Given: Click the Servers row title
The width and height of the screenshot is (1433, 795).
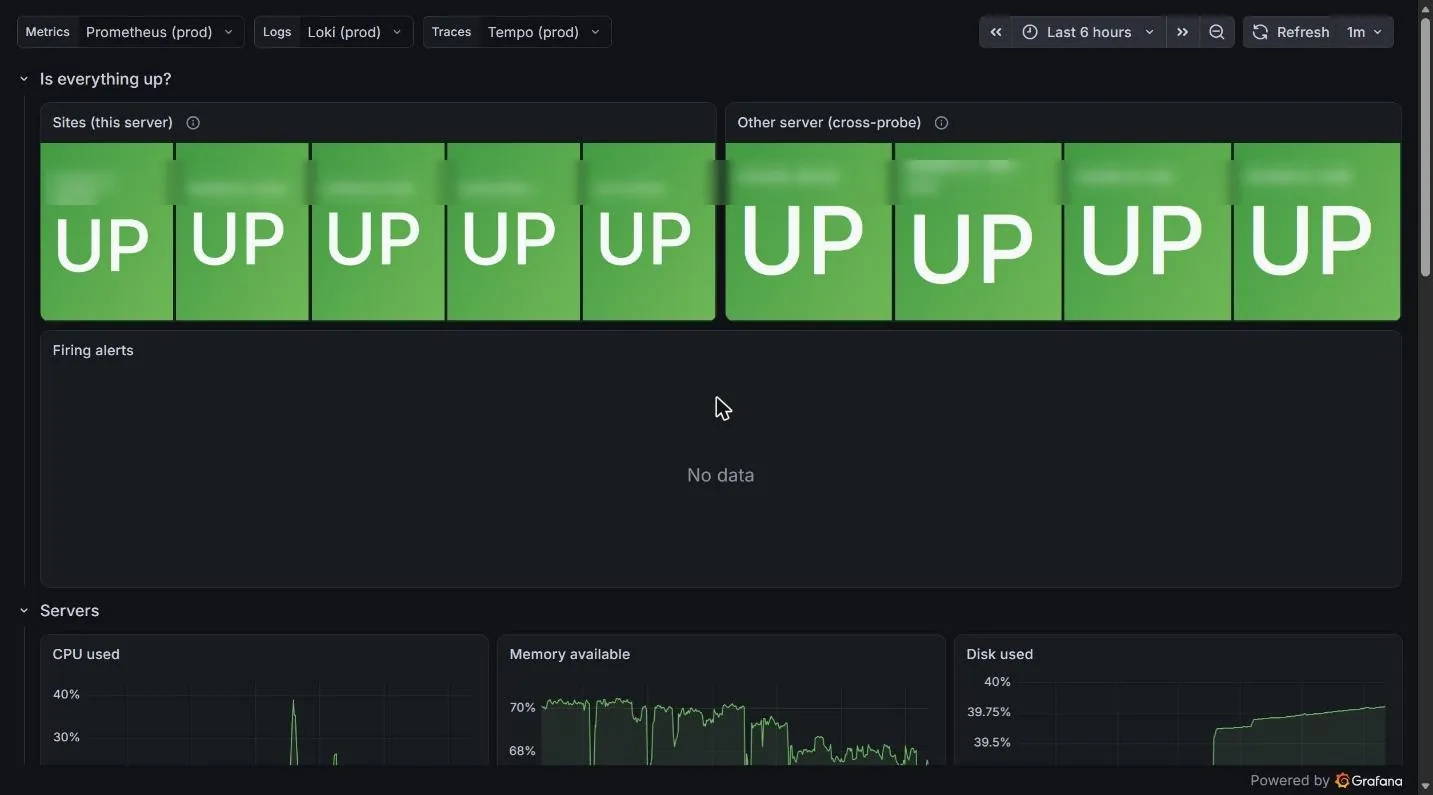Looking at the screenshot, I should (x=70, y=611).
